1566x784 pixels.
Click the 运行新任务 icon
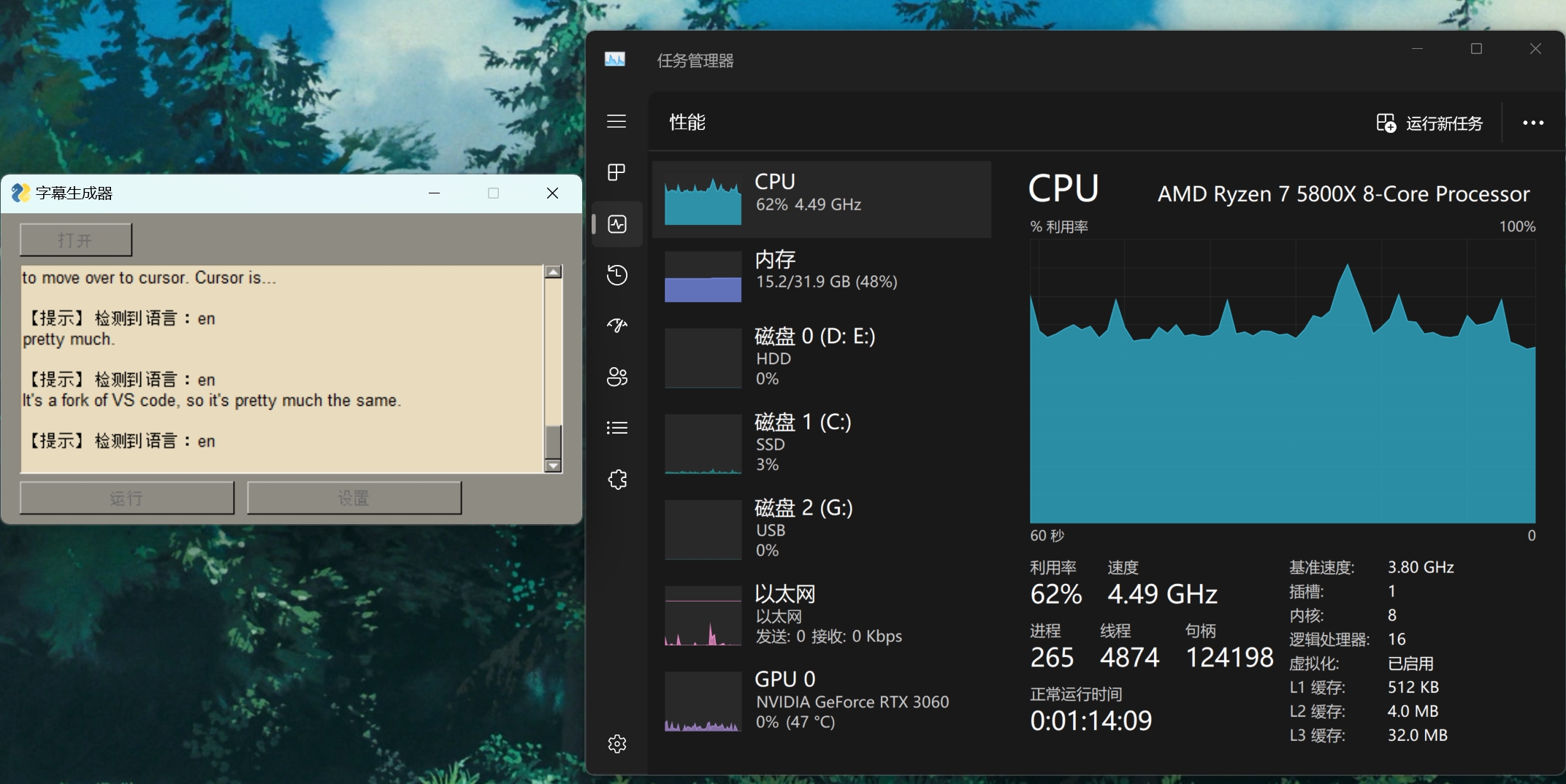pyautogui.click(x=1386, y=123)
